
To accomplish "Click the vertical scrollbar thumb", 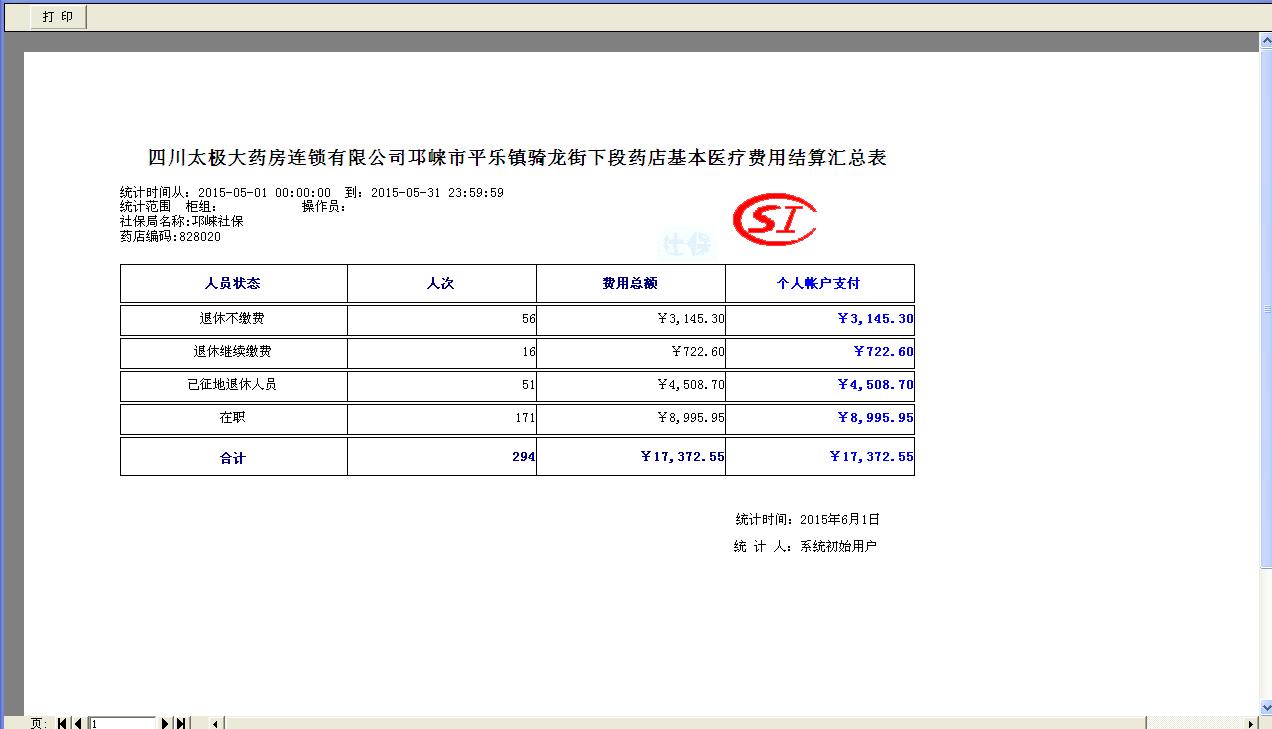I will [x=1265, y=310].
